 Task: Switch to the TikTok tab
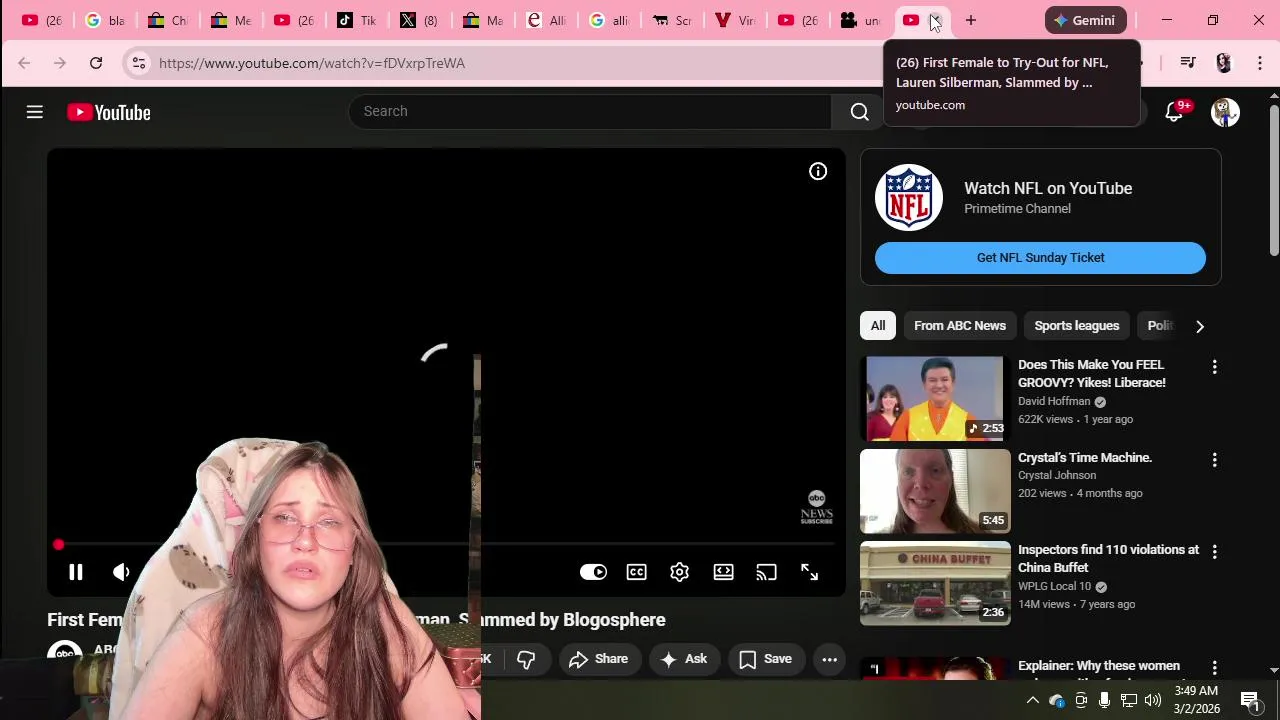356,20
